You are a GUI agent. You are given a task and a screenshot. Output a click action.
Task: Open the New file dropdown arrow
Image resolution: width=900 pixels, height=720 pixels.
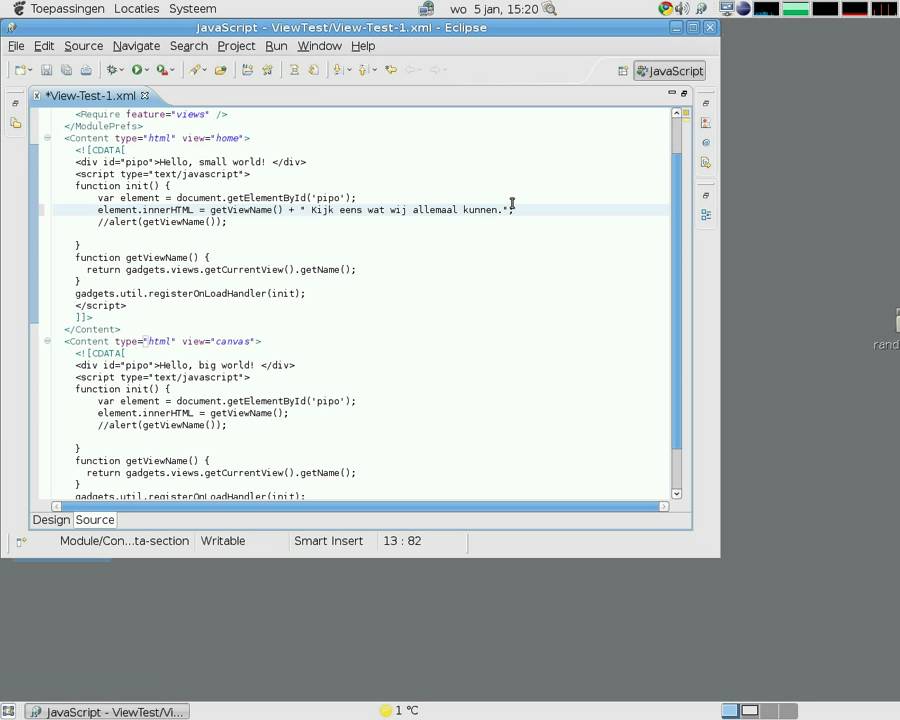click(x=30, y=70)
